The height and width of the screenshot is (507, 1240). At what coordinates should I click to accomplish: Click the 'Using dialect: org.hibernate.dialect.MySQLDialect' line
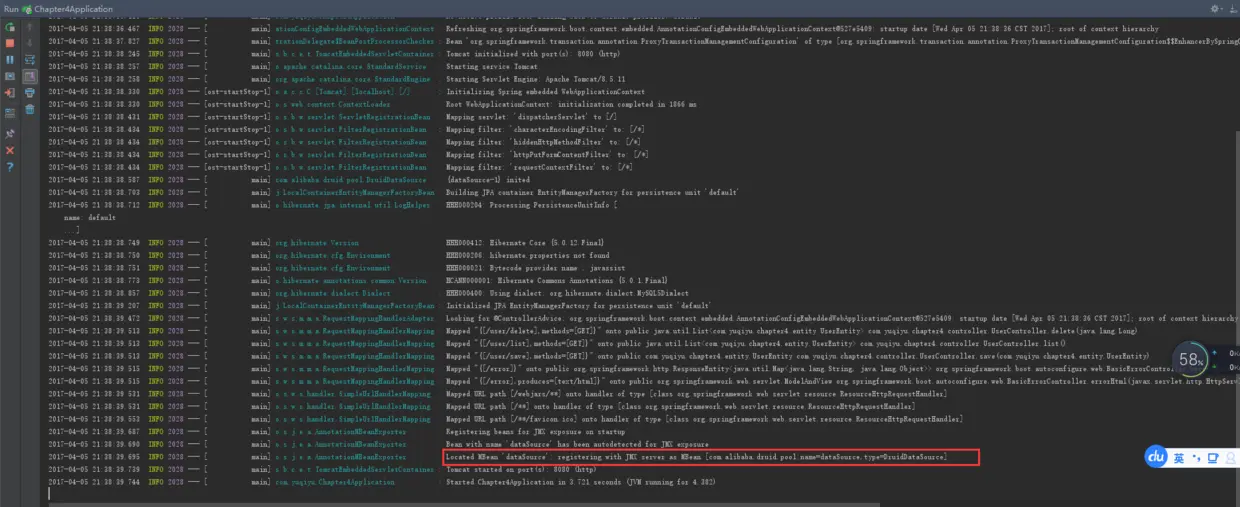561,293
